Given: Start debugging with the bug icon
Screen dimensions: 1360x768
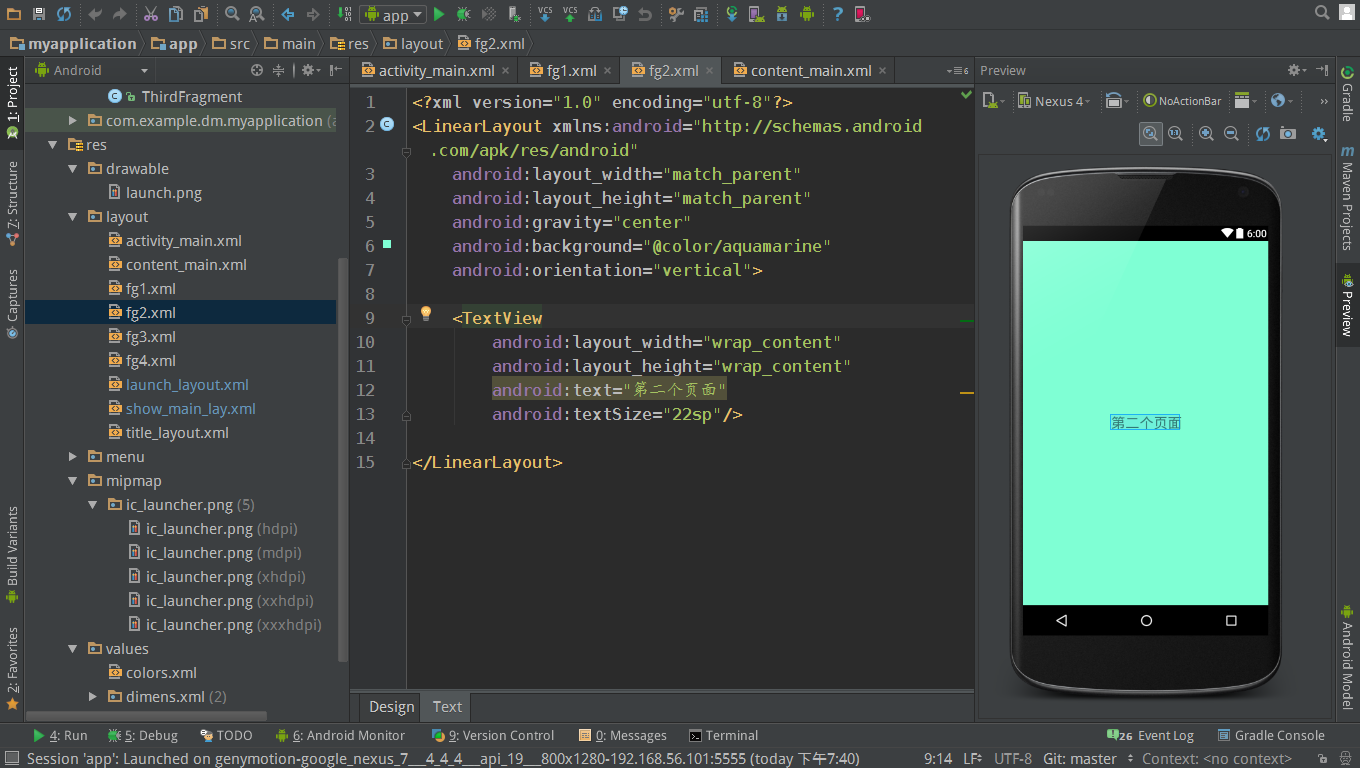Looking at the screenshot, I should (464, 14).
